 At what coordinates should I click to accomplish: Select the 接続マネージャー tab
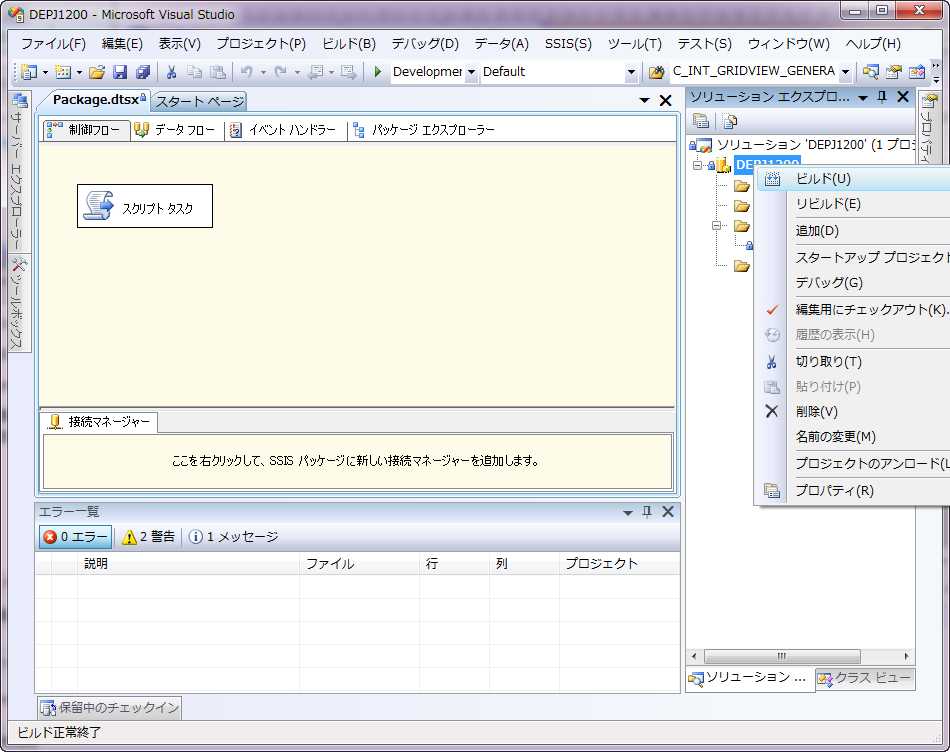(99, 422)
